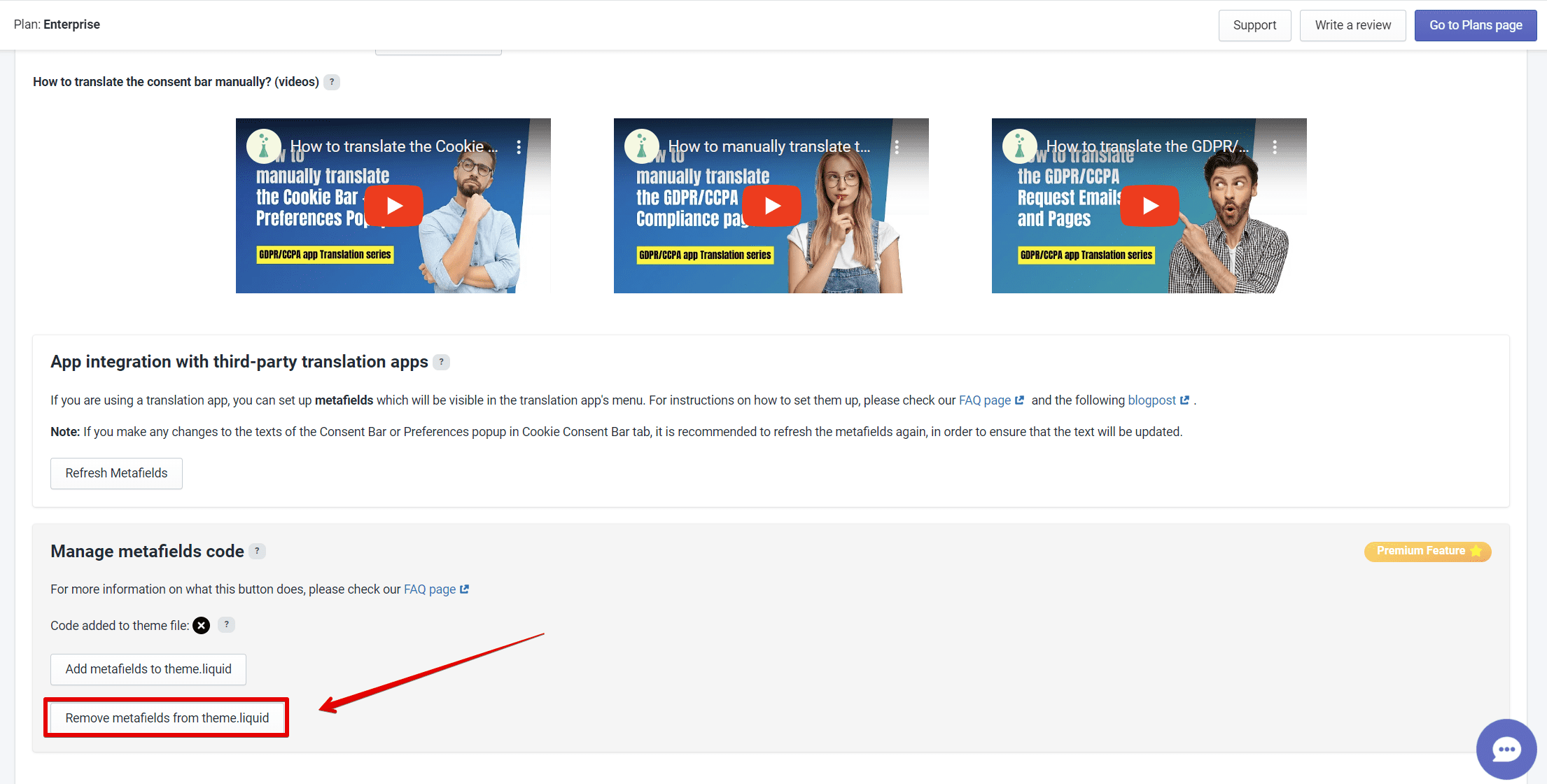Screen dimensions: 1547x784
Task: Click the Support button
Action: tap(1254, 25)
